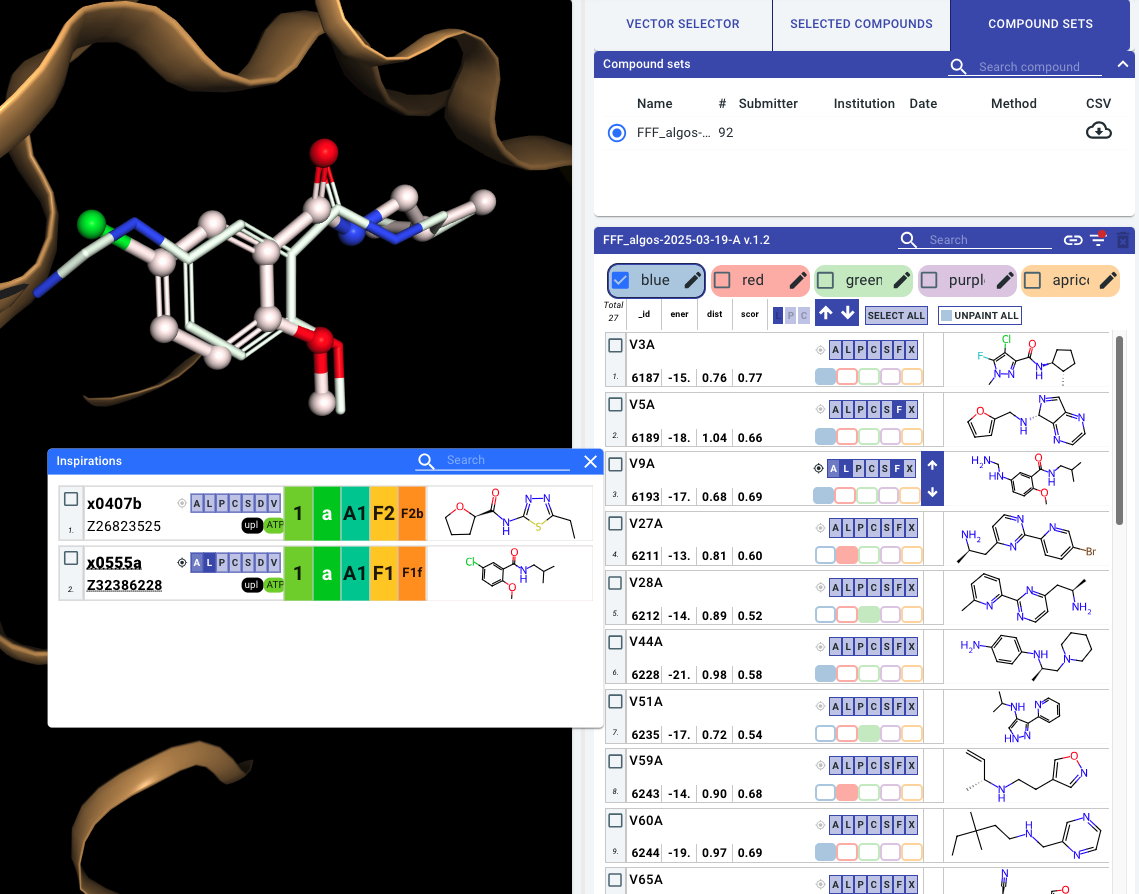Toggle the L control for inspiration x0555a
The width and height of the screenshot is (1139, 894).
(x=209, y=562)
